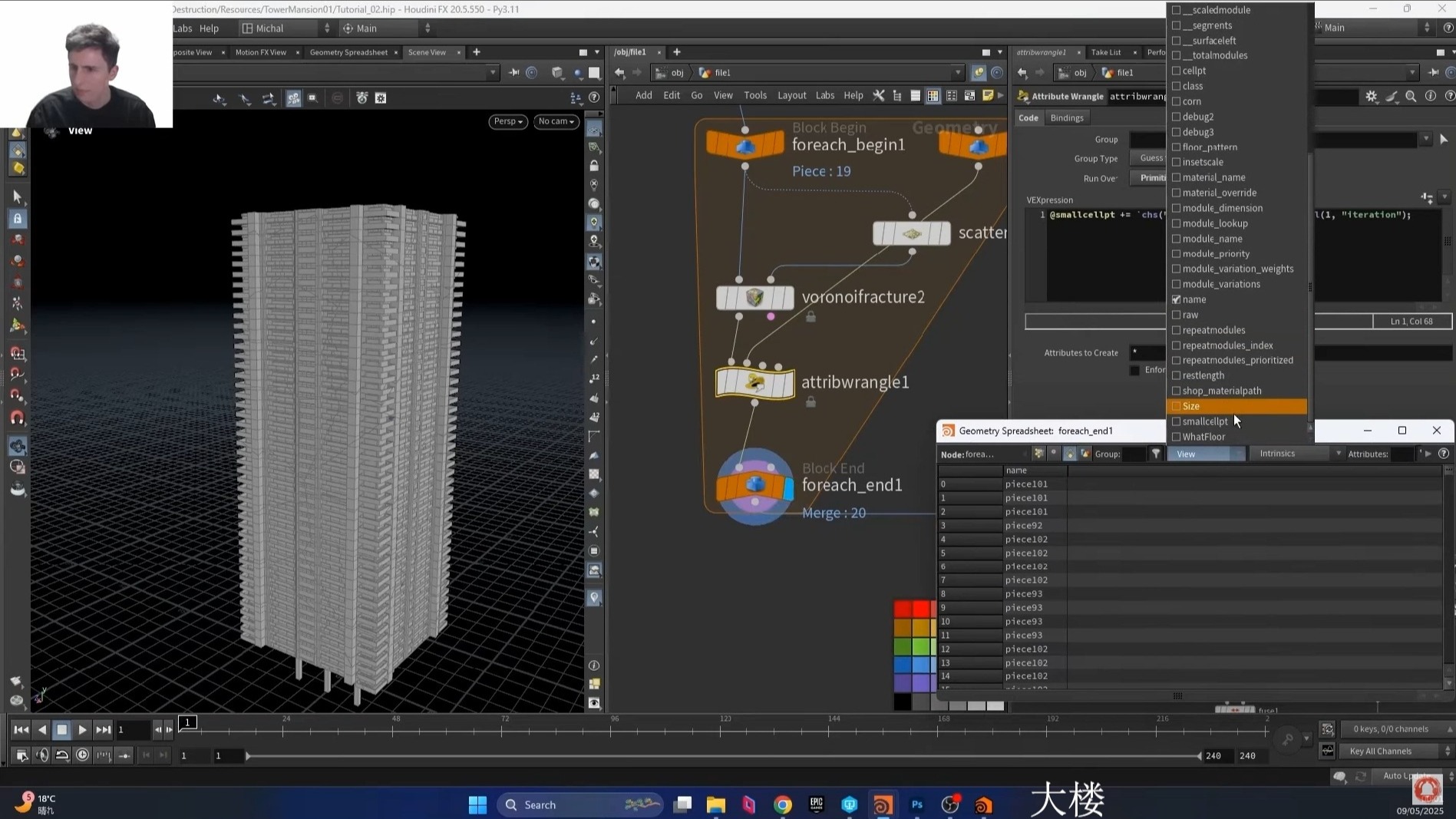
Task: Pick the red color swatch in palette
Action: 903,609
